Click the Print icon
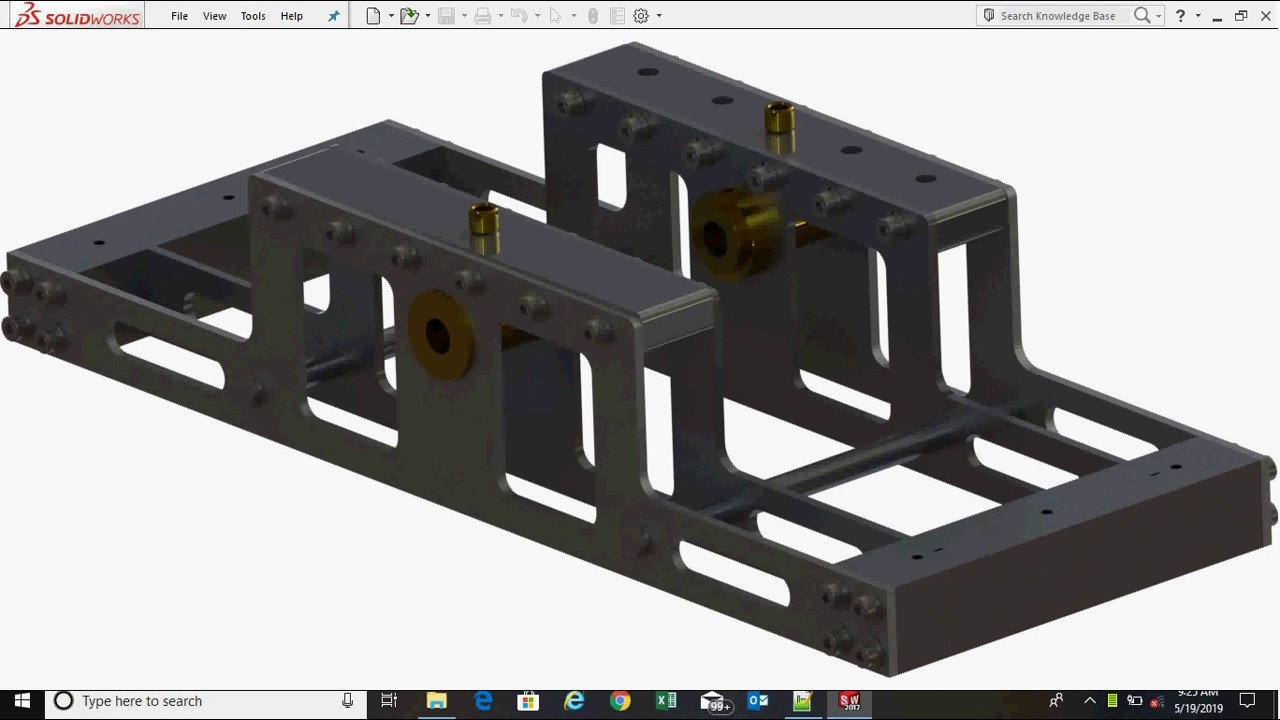1280x720 pixels. click(483, 16)
